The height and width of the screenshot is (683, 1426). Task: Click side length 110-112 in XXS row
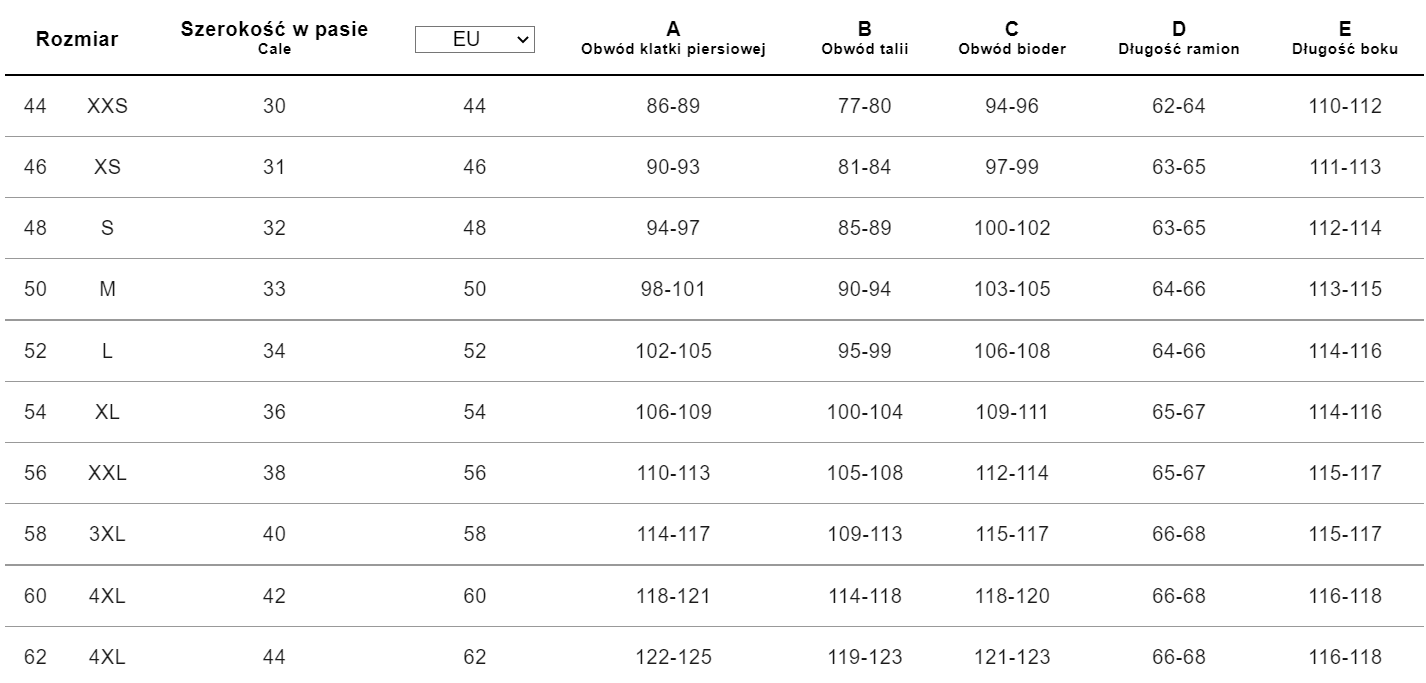(1345, 106)
